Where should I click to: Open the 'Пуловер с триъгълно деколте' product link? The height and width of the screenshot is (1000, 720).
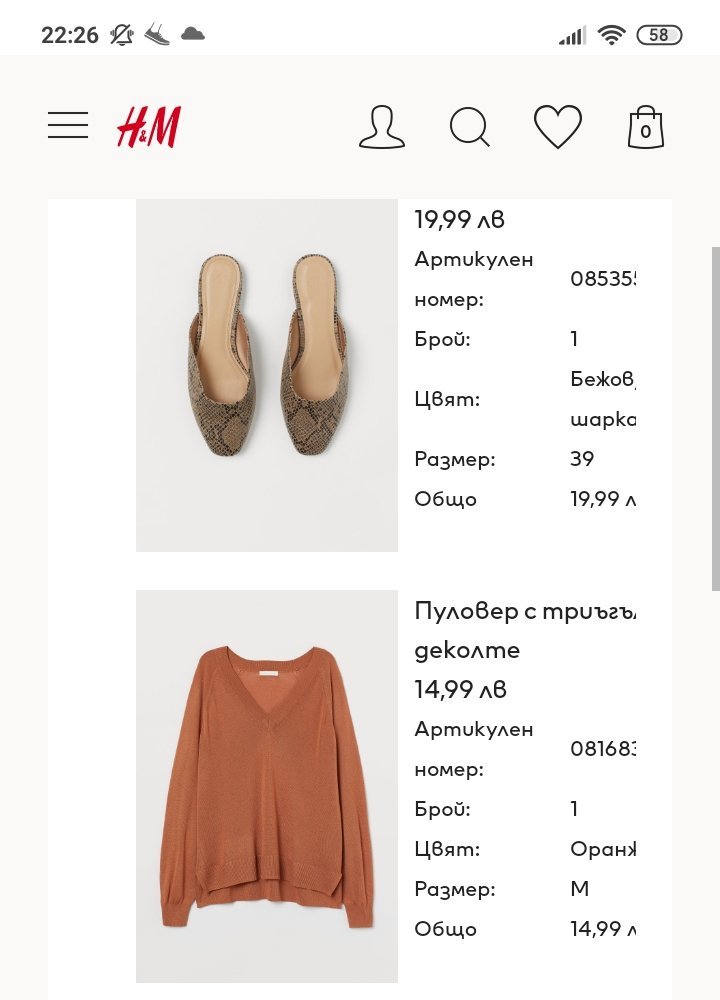point(525,630)
